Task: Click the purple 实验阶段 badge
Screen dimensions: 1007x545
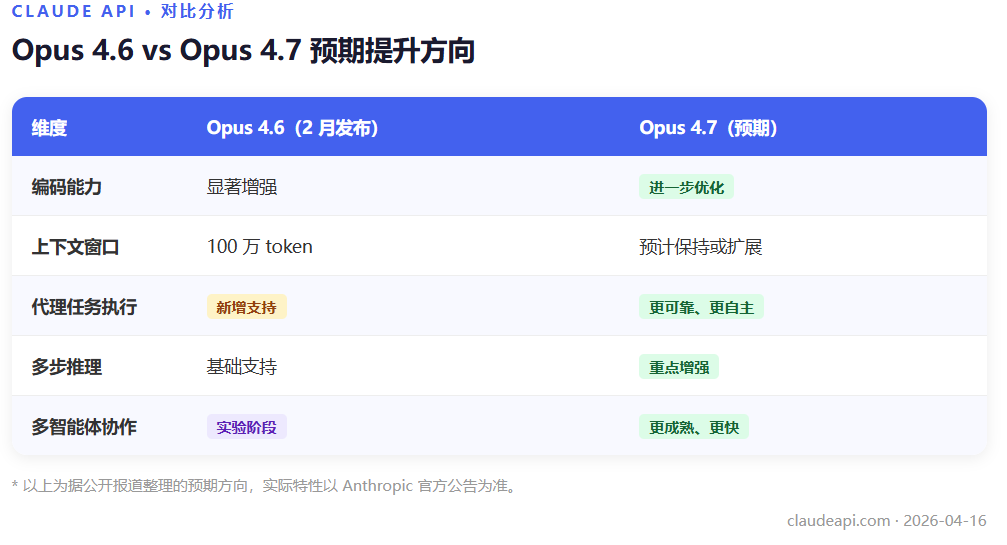Action: click(246, 427)
